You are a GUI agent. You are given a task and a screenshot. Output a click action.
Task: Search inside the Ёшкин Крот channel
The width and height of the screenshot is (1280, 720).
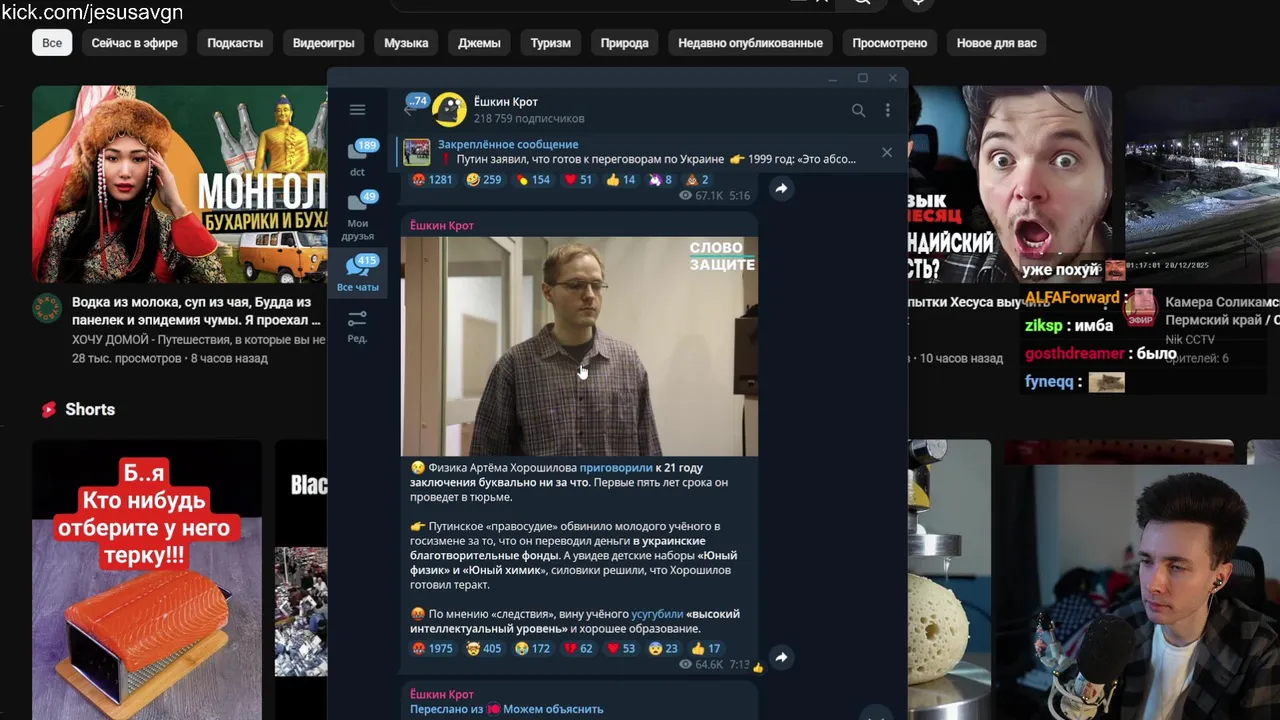tap(858, 110)
